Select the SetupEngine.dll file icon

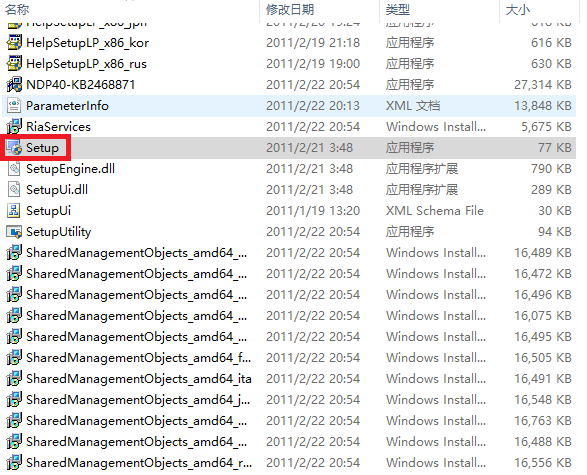click(x=14, y=169)
